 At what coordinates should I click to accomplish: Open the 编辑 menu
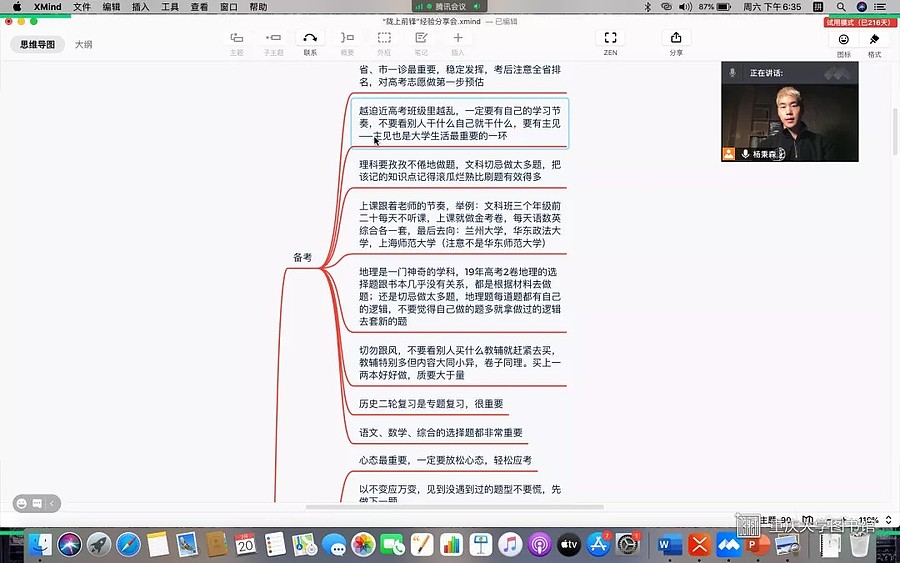(x=111, y=7)
